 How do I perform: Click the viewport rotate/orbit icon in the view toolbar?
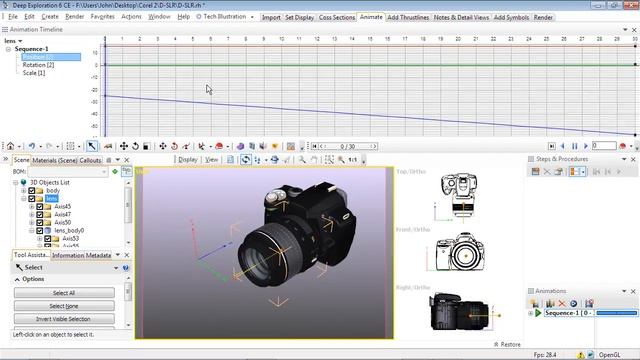[x=246, y=160]
